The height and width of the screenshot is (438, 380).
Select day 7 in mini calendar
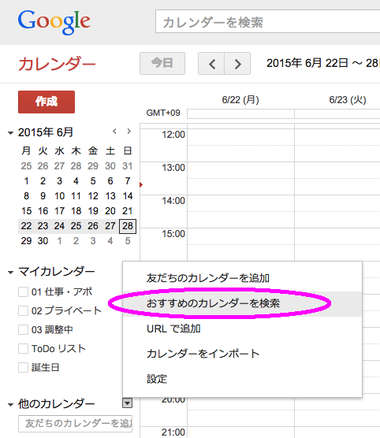coord(128,181)
